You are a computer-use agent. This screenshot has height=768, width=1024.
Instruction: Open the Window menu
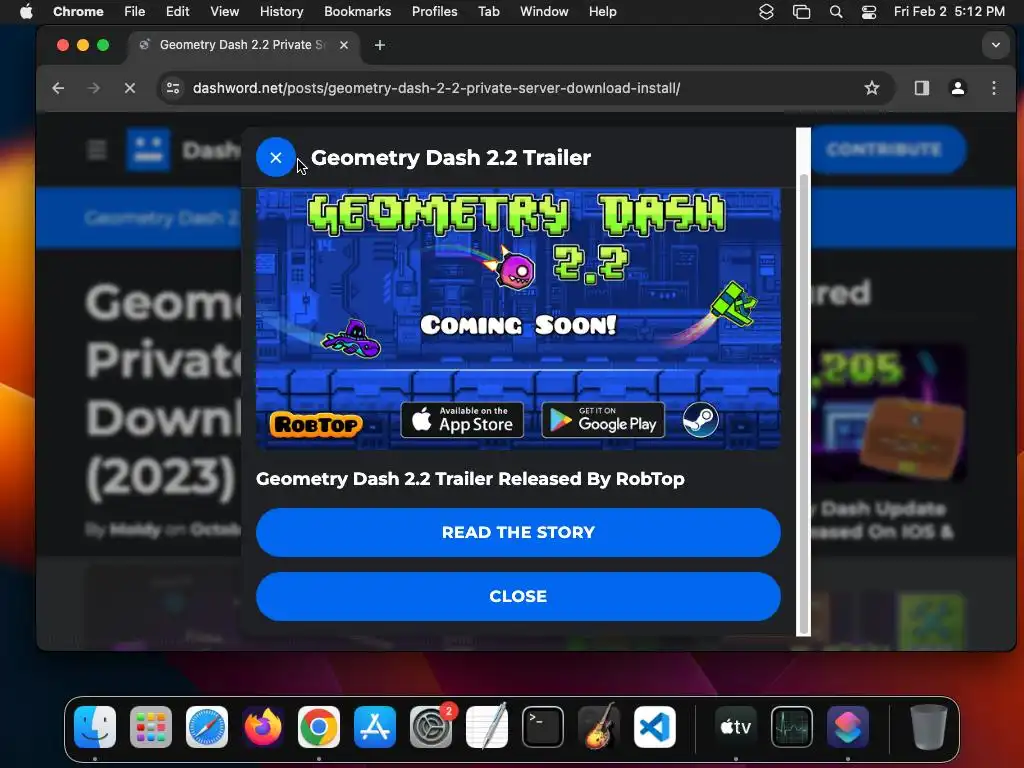(x=544, y=12)
